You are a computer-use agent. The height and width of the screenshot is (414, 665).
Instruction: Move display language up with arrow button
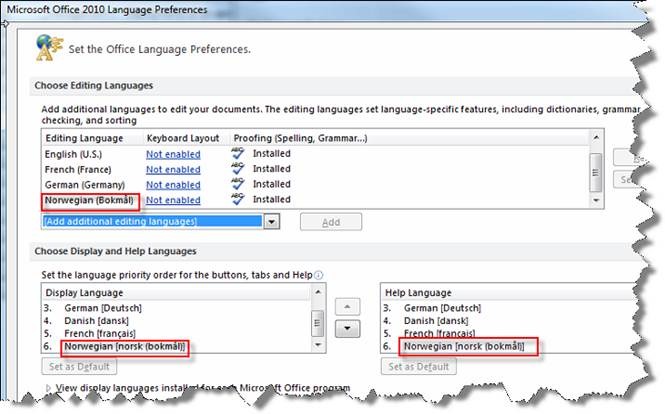347,307
